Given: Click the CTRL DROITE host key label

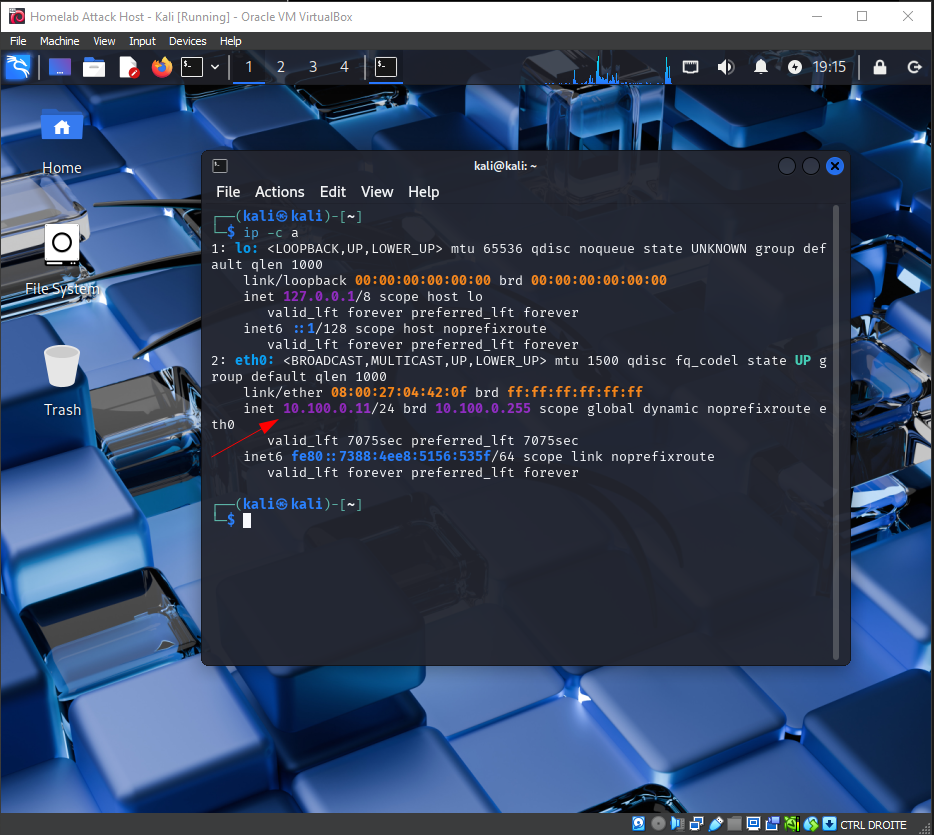Looking at the screenshot, I should click(873, 825).
